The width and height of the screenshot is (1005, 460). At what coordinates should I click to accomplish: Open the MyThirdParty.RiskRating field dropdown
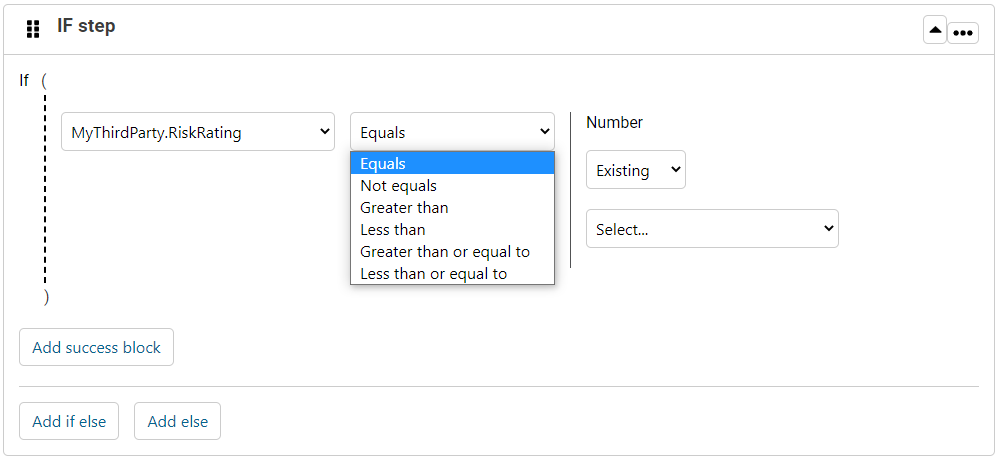pos(198,132)
